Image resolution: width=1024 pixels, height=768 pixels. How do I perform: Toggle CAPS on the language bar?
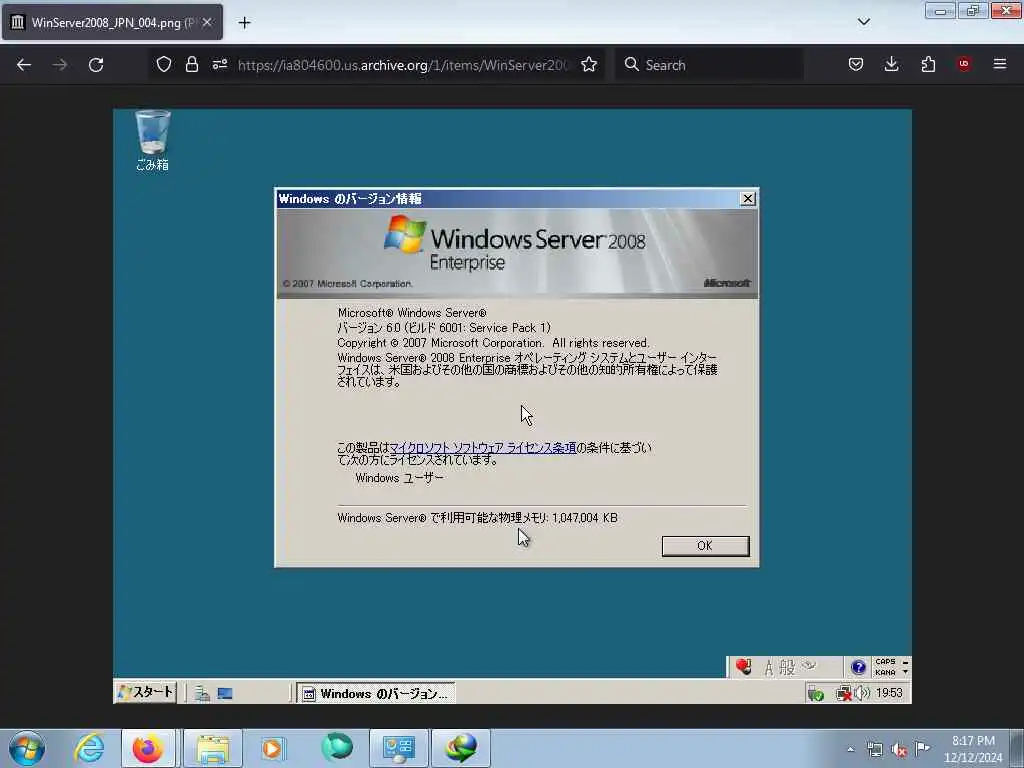pos(885,662)
